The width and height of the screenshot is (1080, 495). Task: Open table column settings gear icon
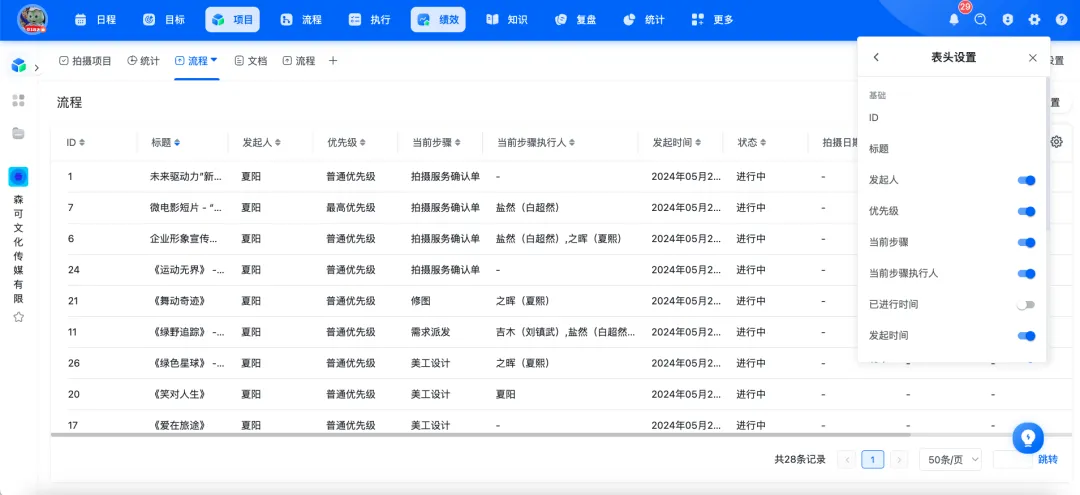(1057, 142)
